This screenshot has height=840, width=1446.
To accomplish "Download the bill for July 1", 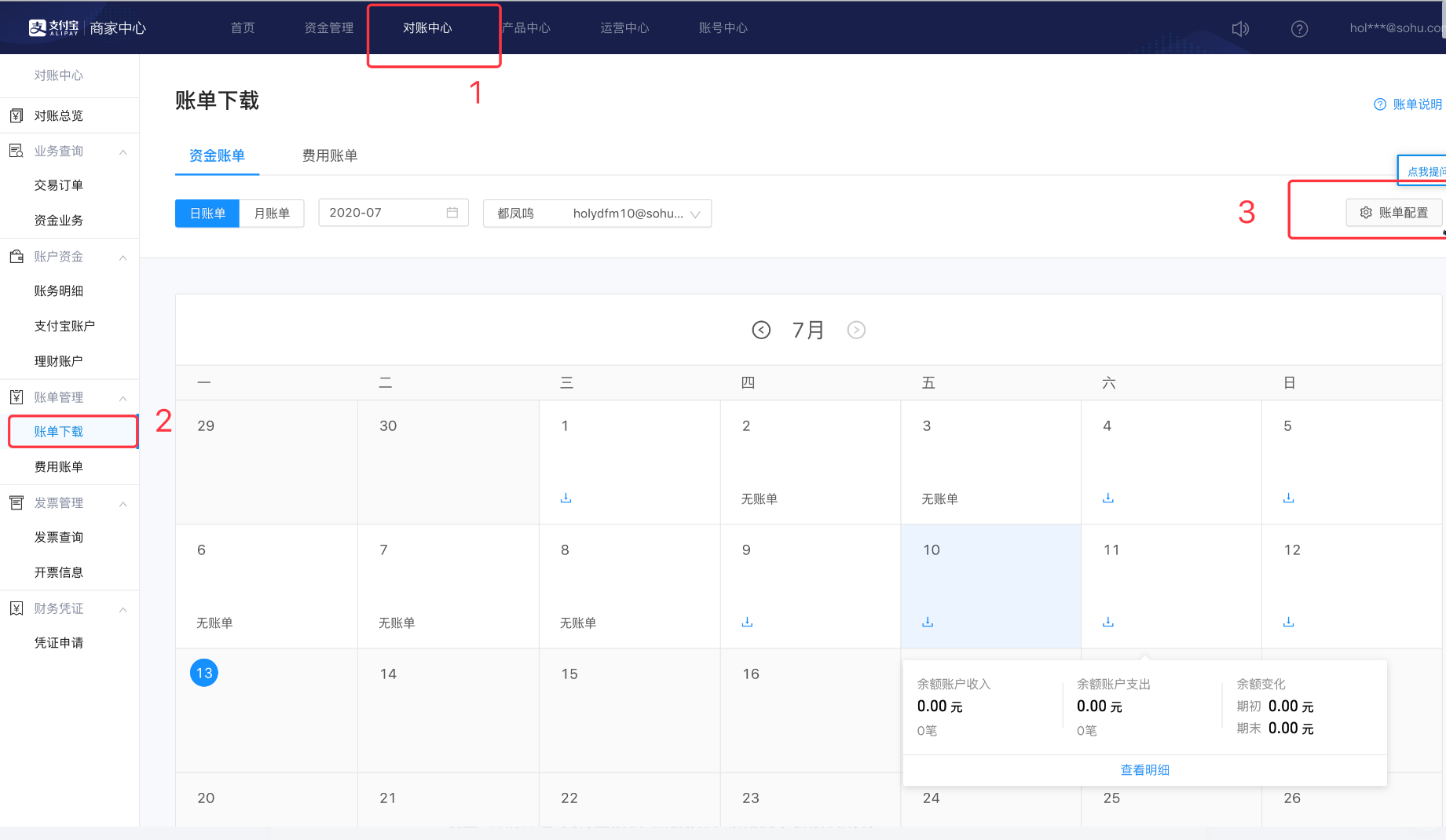I will pyautogui.click(x=566, y=498).
